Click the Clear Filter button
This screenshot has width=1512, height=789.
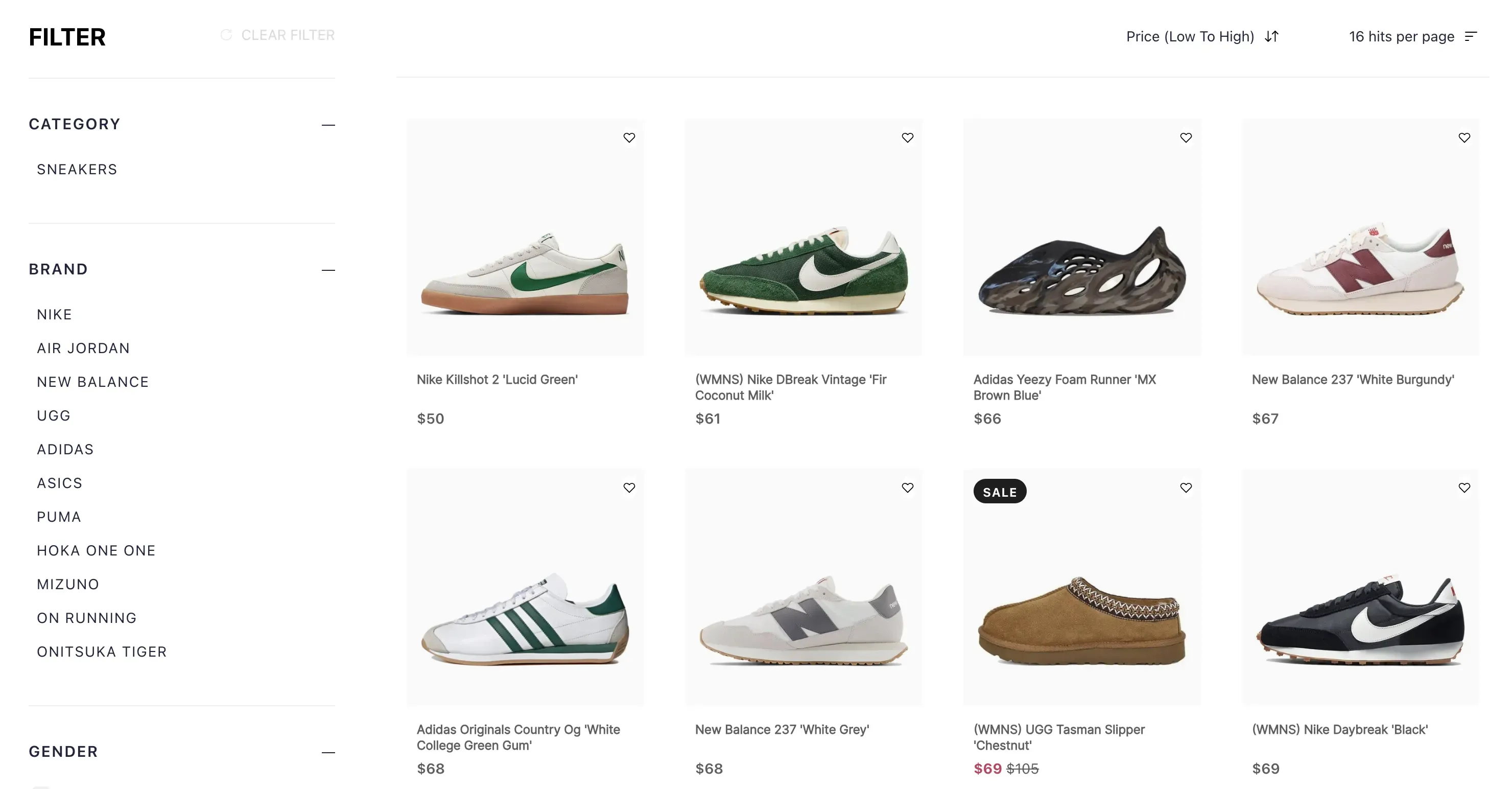278,35
